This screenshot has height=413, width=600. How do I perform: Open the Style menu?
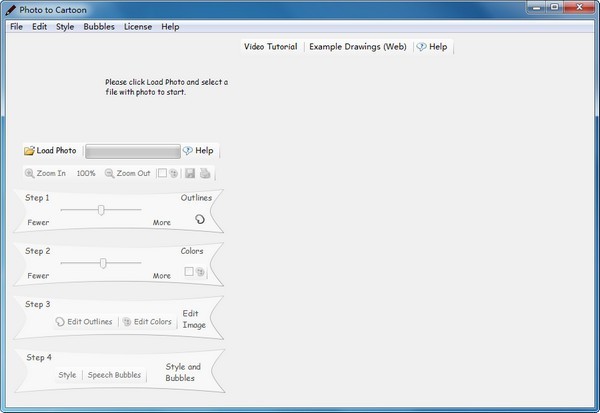[65, 27]
